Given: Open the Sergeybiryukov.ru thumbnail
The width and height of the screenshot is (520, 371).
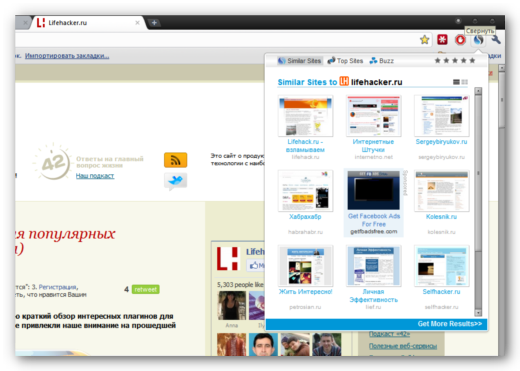Looking at the screenshot, I should [441, 116].
